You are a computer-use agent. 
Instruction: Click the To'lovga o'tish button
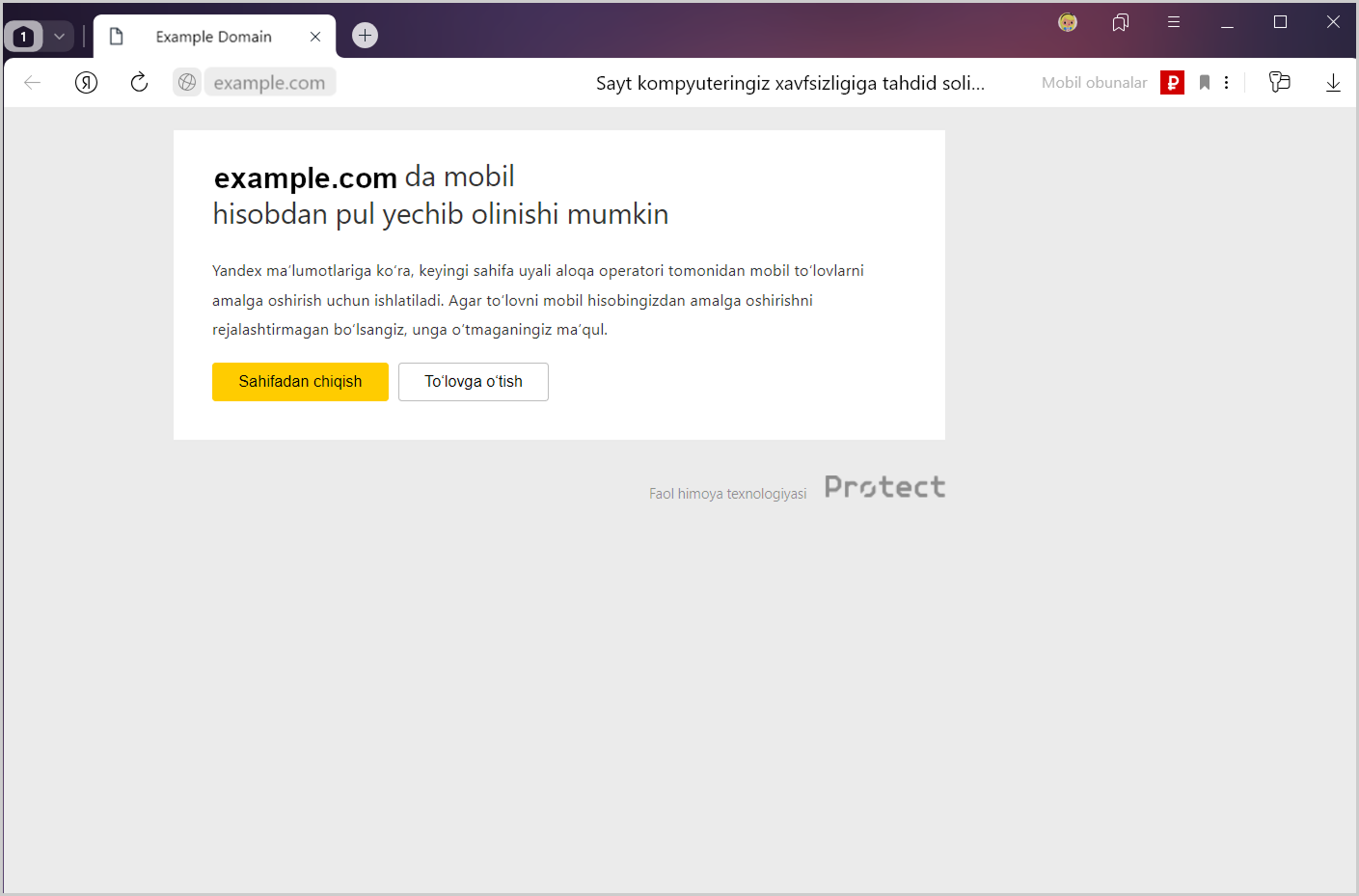click(473, 382)
